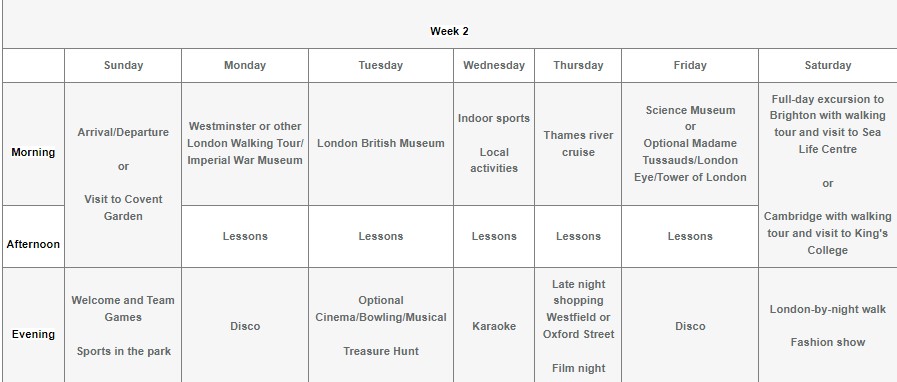Select the Sunday column header
The image size is (897, 382).
[123, 65]
